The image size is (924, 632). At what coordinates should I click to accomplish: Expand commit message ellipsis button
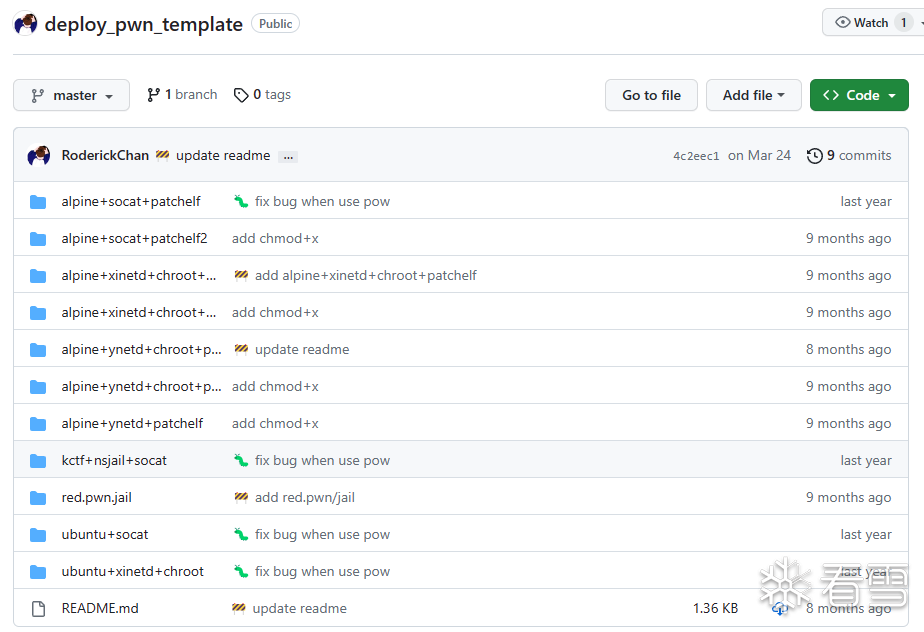[288, 157]
